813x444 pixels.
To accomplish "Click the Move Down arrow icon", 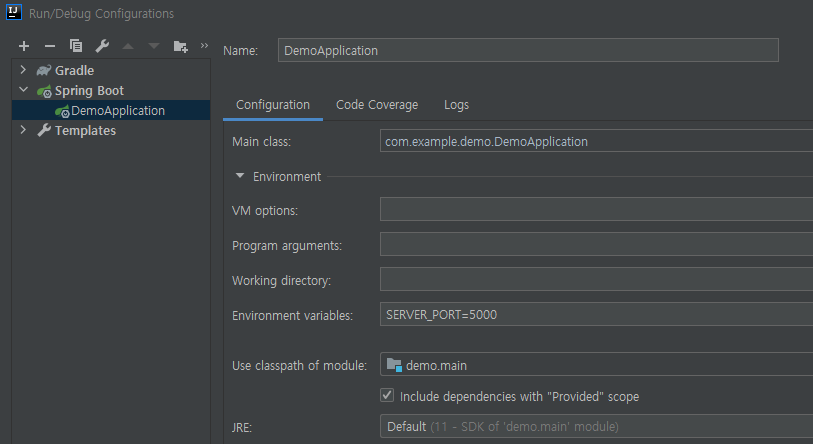I will (x=153, y=46).
